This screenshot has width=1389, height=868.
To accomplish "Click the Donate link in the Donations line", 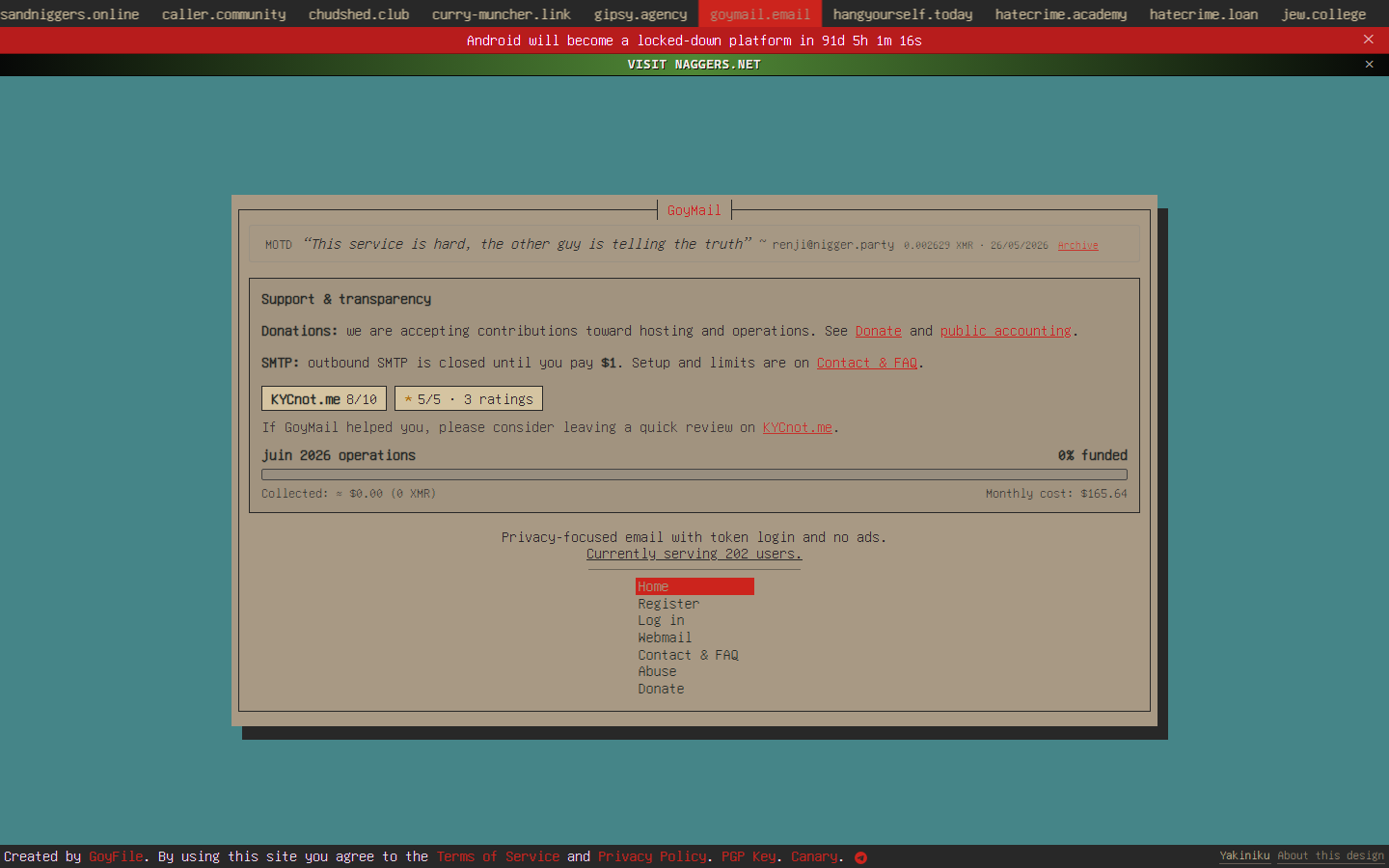I will coord(878,331).
